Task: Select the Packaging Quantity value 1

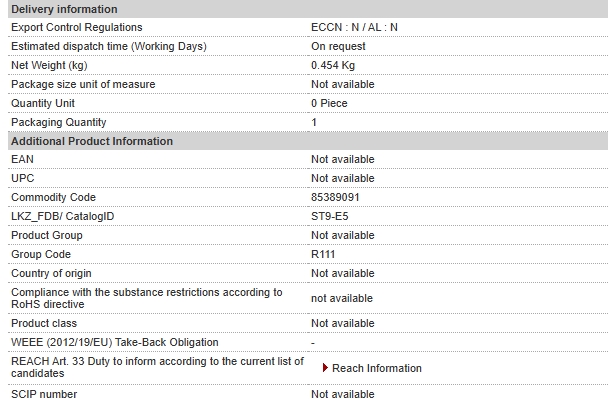Action: [x=314, y=122]
